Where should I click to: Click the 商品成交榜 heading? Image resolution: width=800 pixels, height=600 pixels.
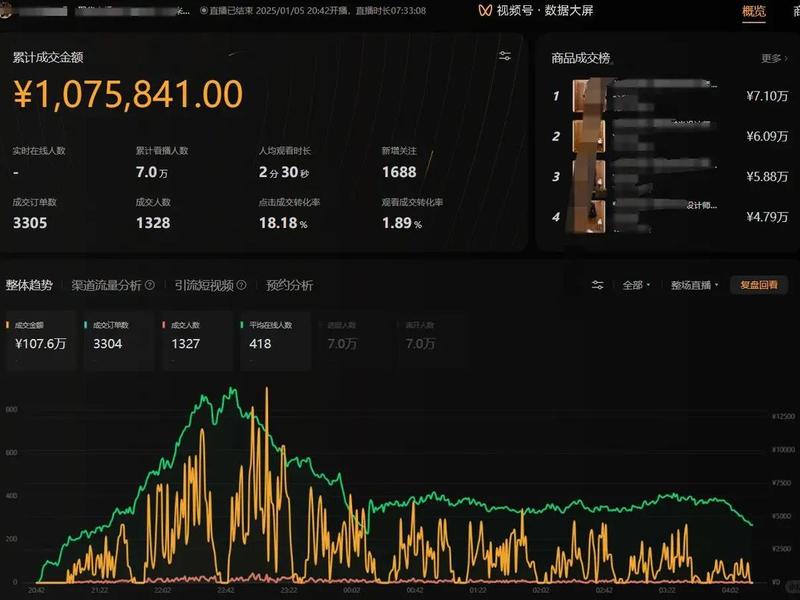point(581,58)
